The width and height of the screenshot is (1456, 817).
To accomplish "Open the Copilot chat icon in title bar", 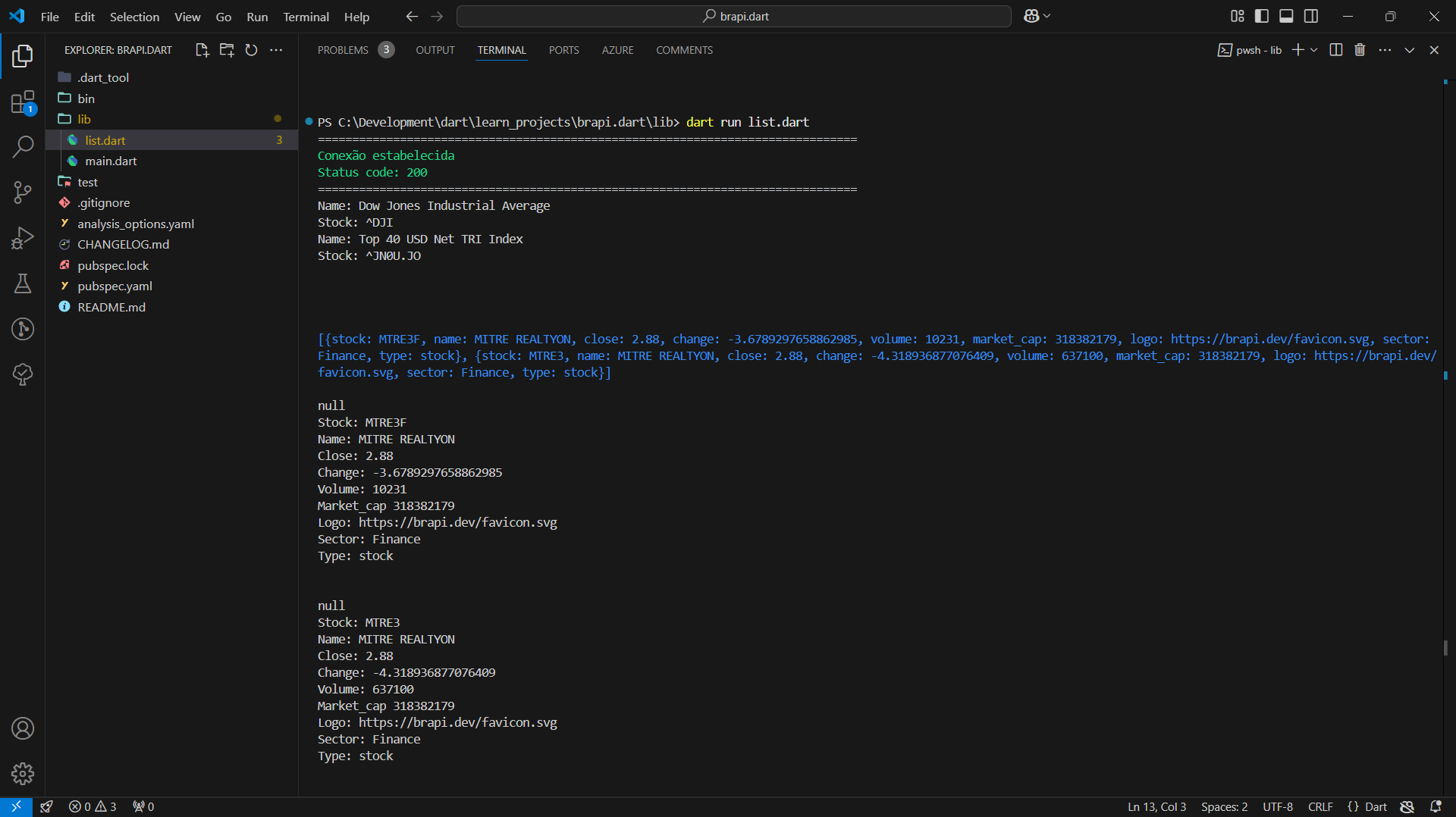I will [1031, 16].
